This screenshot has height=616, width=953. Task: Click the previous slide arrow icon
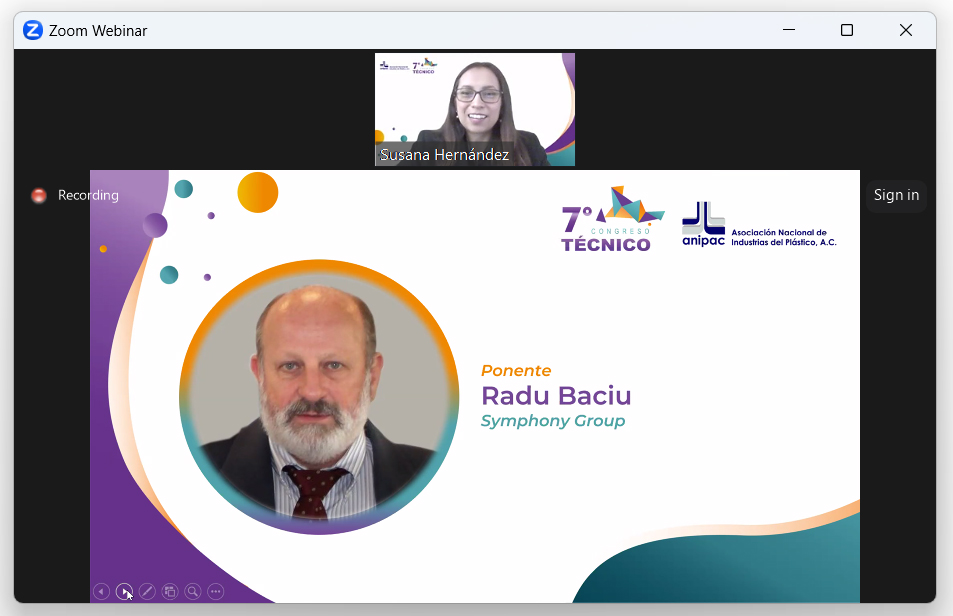[x=101, y=591]
